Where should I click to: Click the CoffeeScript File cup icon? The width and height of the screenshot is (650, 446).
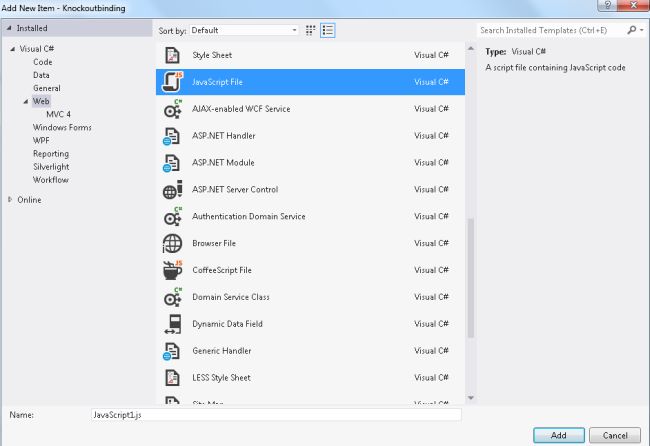172,270
